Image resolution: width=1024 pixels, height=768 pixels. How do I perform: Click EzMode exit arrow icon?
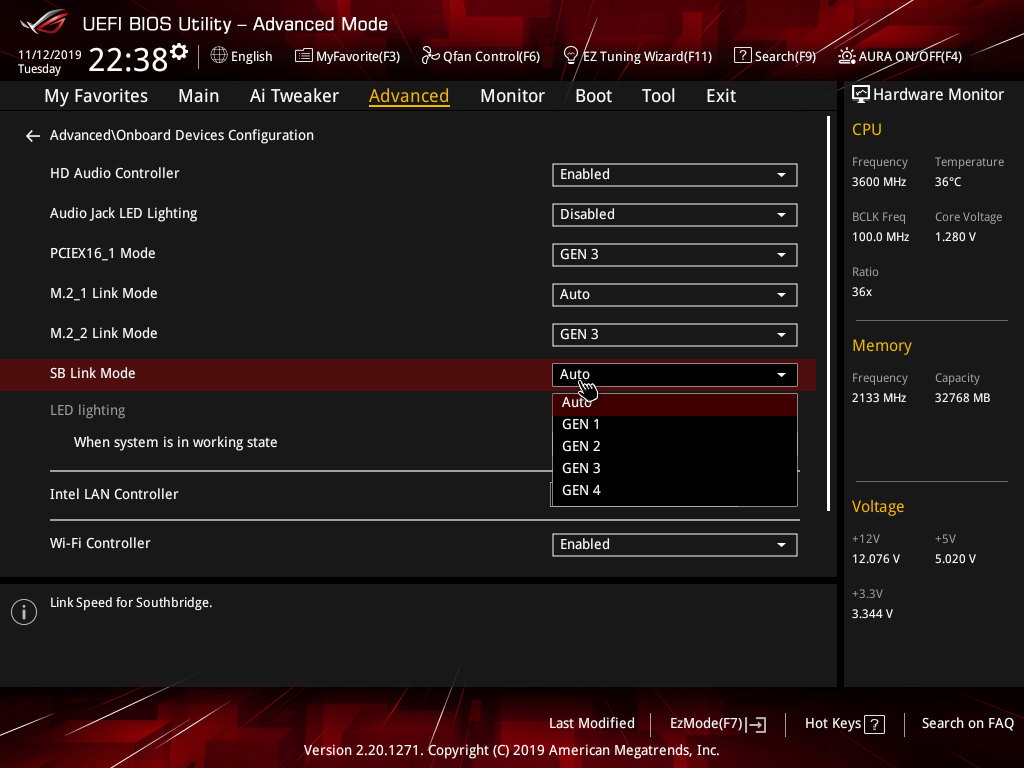(756, 724)
